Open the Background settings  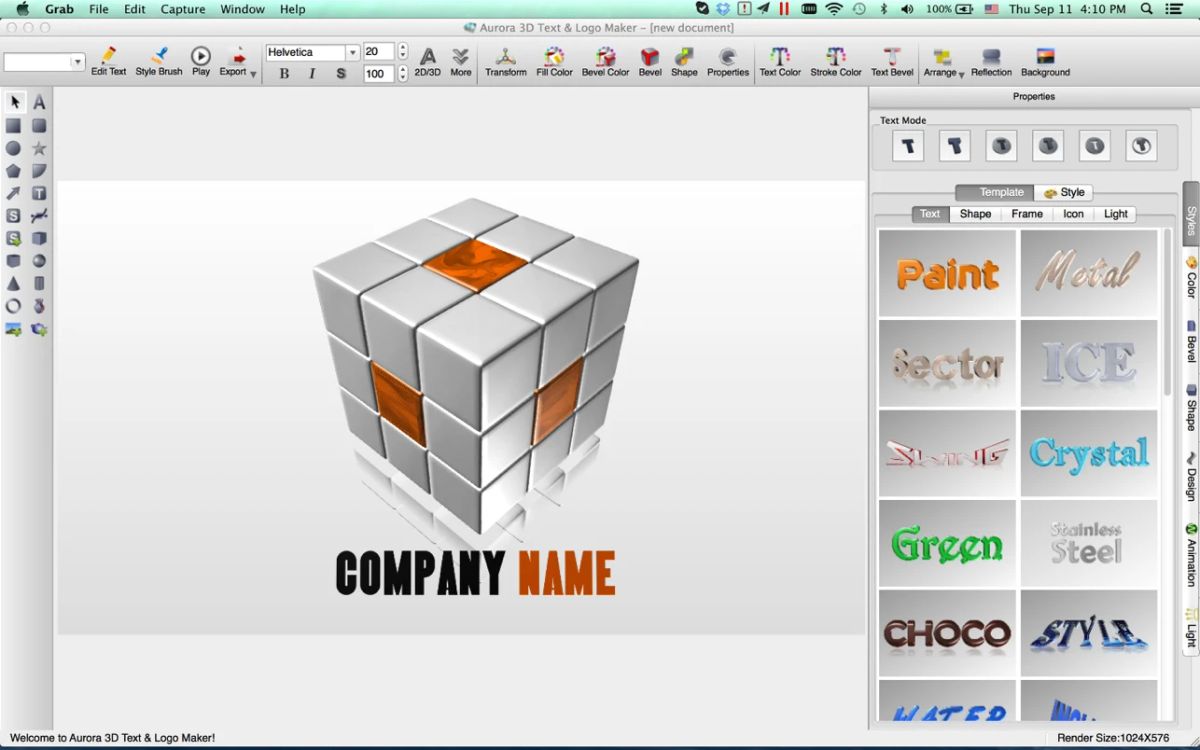(1045, 60)
